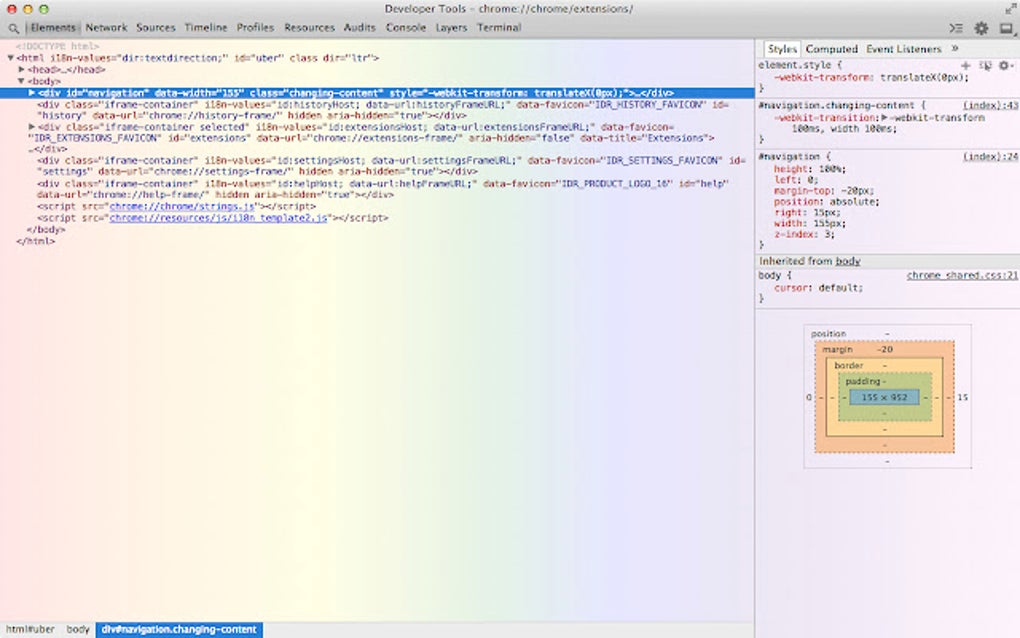1020x638 pixels.
Task: Select the inspect element magnifier icon
Action: click(x=13, y=28)
